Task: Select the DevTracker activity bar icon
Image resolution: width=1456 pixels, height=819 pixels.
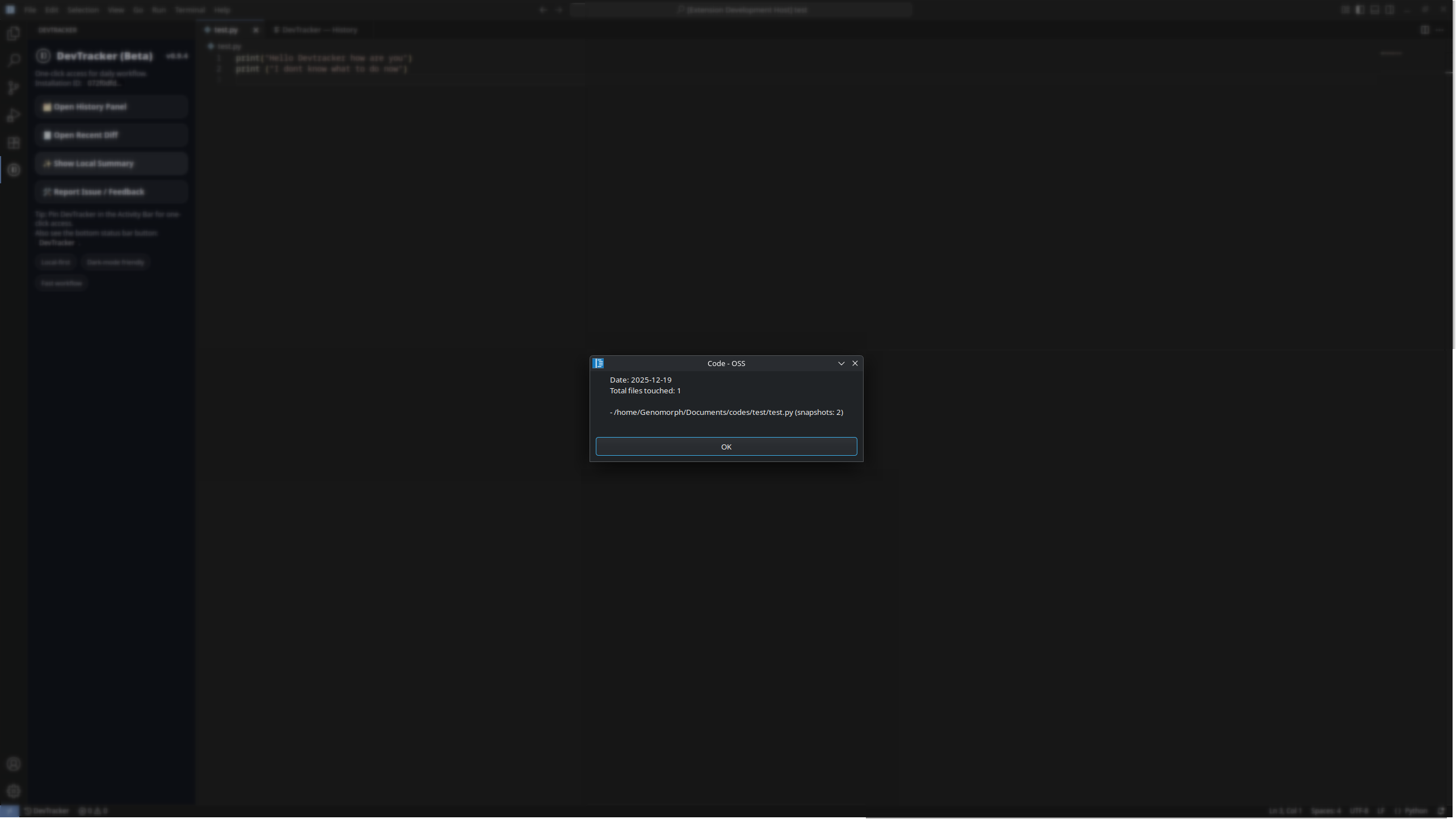Action: (14, 170)
